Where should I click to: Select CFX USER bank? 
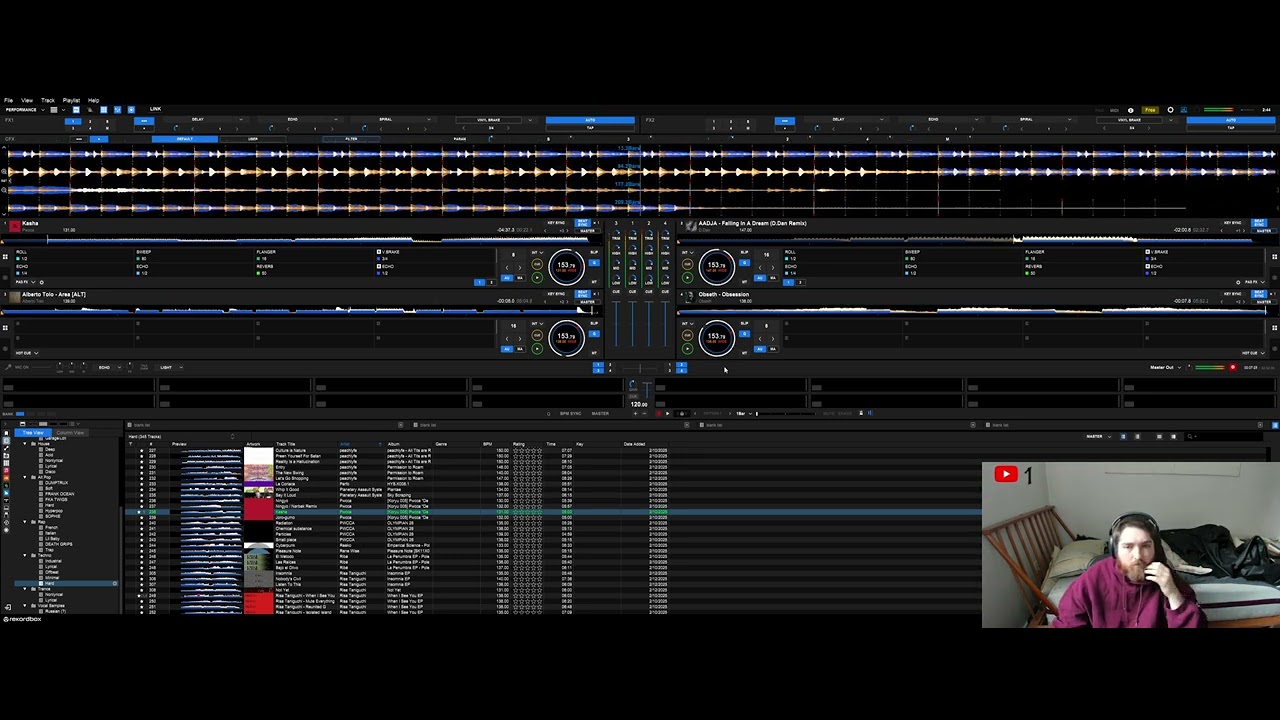point(253,139)
